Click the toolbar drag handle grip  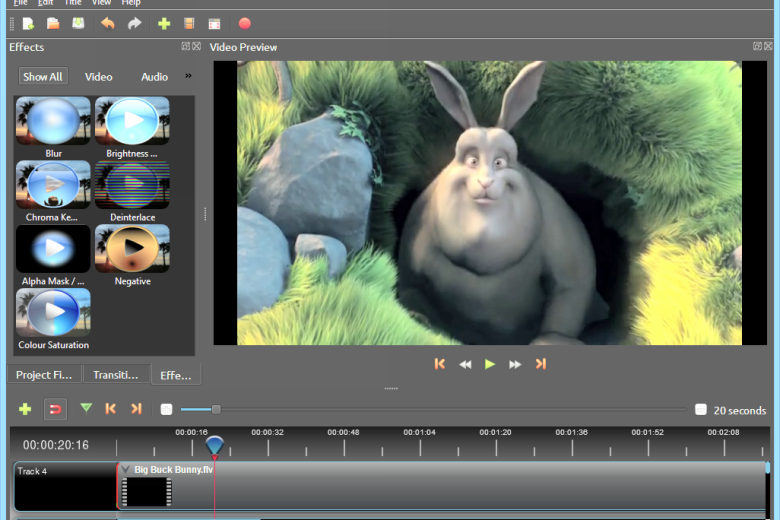[12, 24]
